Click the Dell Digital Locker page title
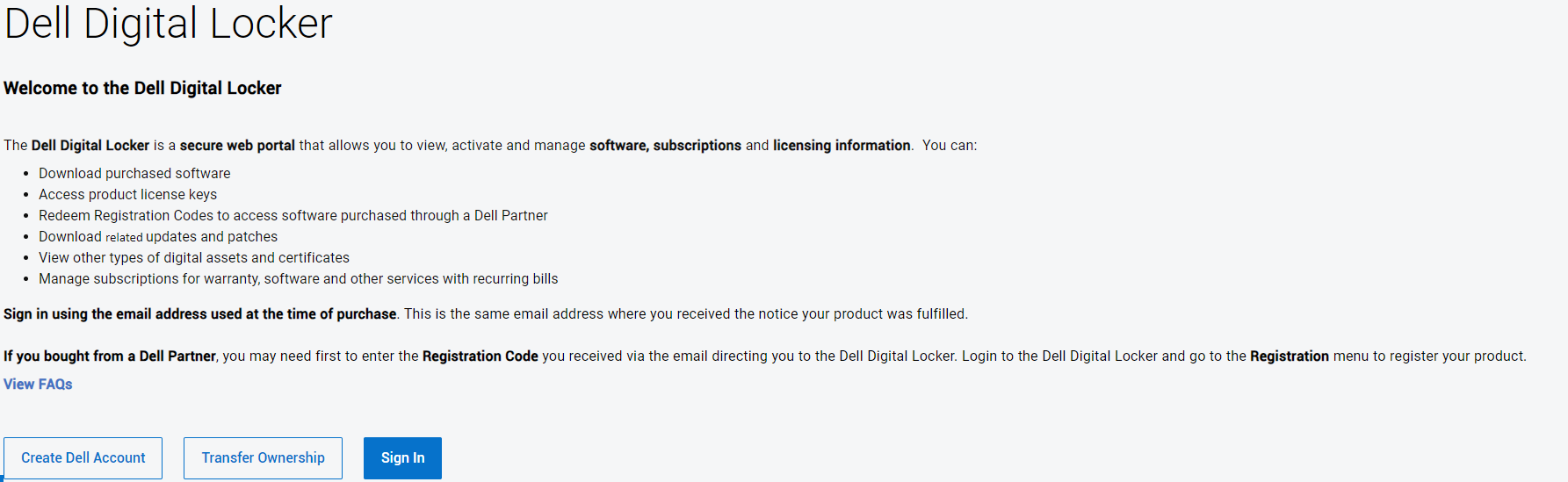 (168, 24)
